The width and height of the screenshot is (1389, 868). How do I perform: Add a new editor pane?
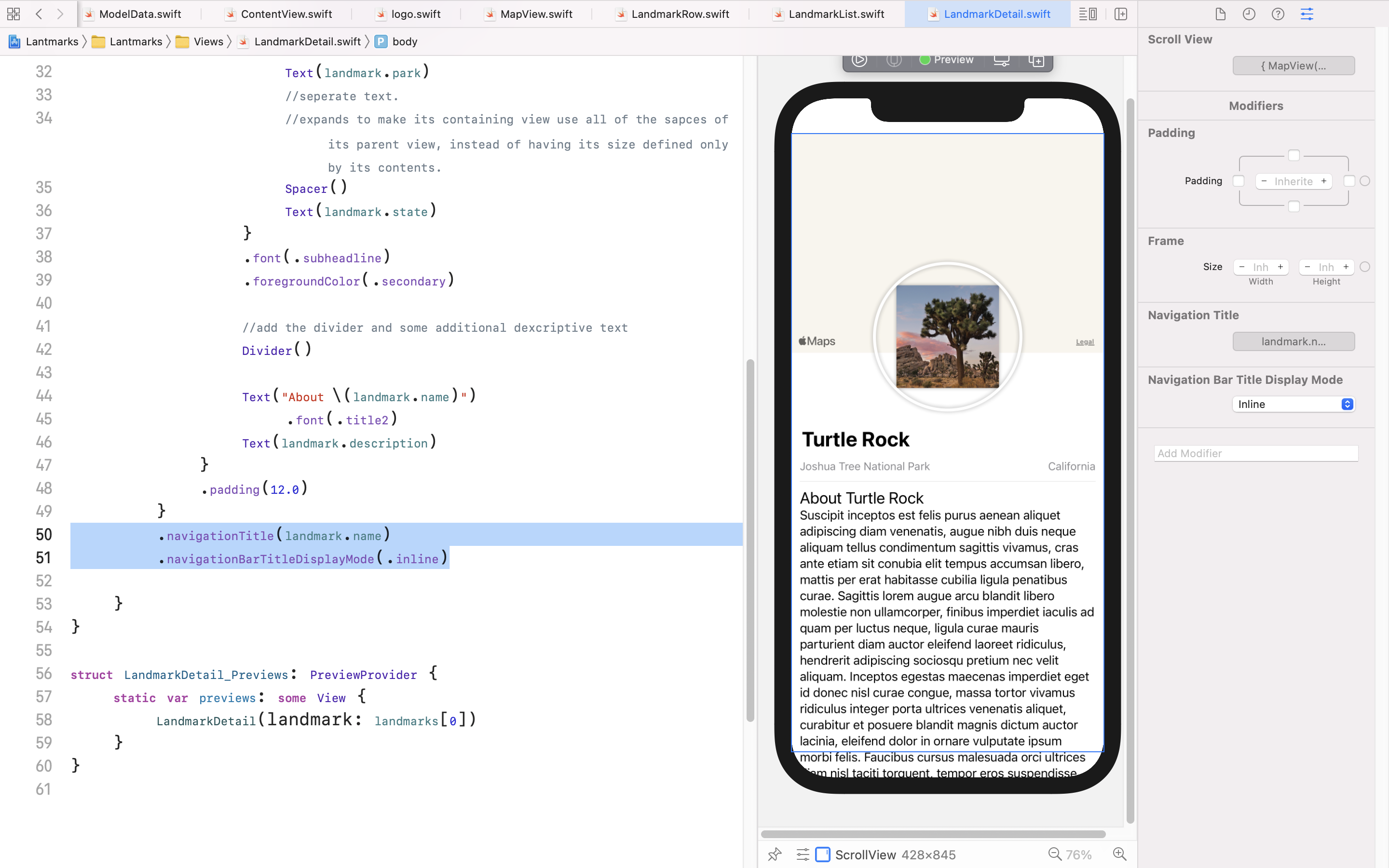1120,14
